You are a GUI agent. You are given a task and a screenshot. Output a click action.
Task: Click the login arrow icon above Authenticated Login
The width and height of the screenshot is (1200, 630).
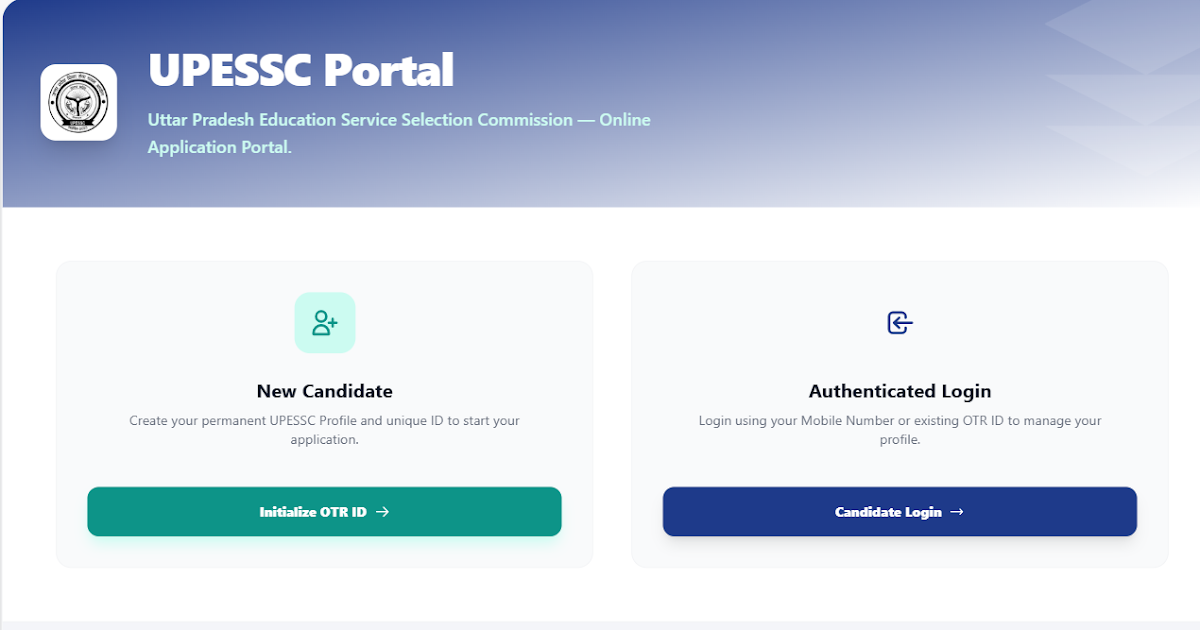900,323
